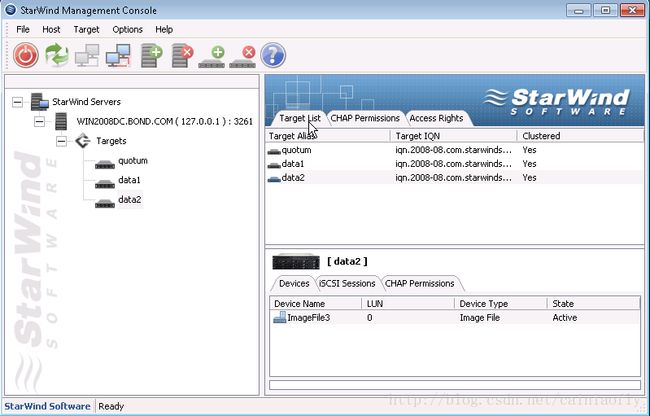Click the green Refresh arrows icon
This screenshot has width=650, height=416.
57,55
